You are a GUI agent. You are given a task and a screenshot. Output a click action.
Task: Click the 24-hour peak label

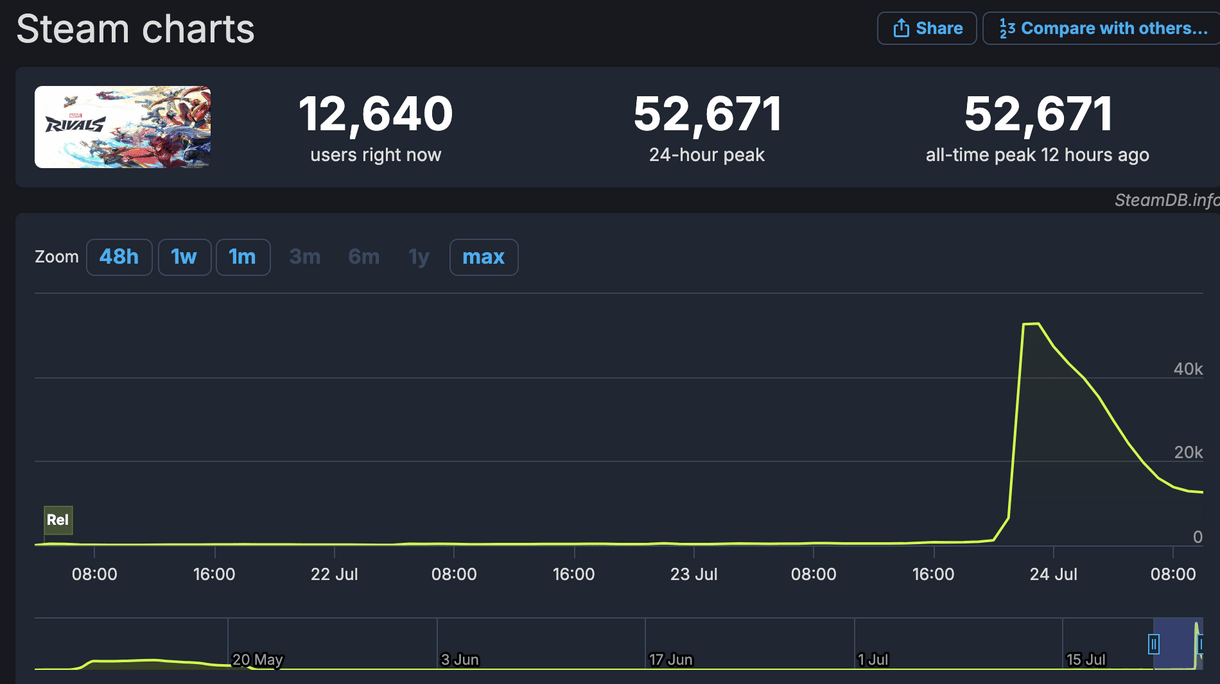(707, 155)
